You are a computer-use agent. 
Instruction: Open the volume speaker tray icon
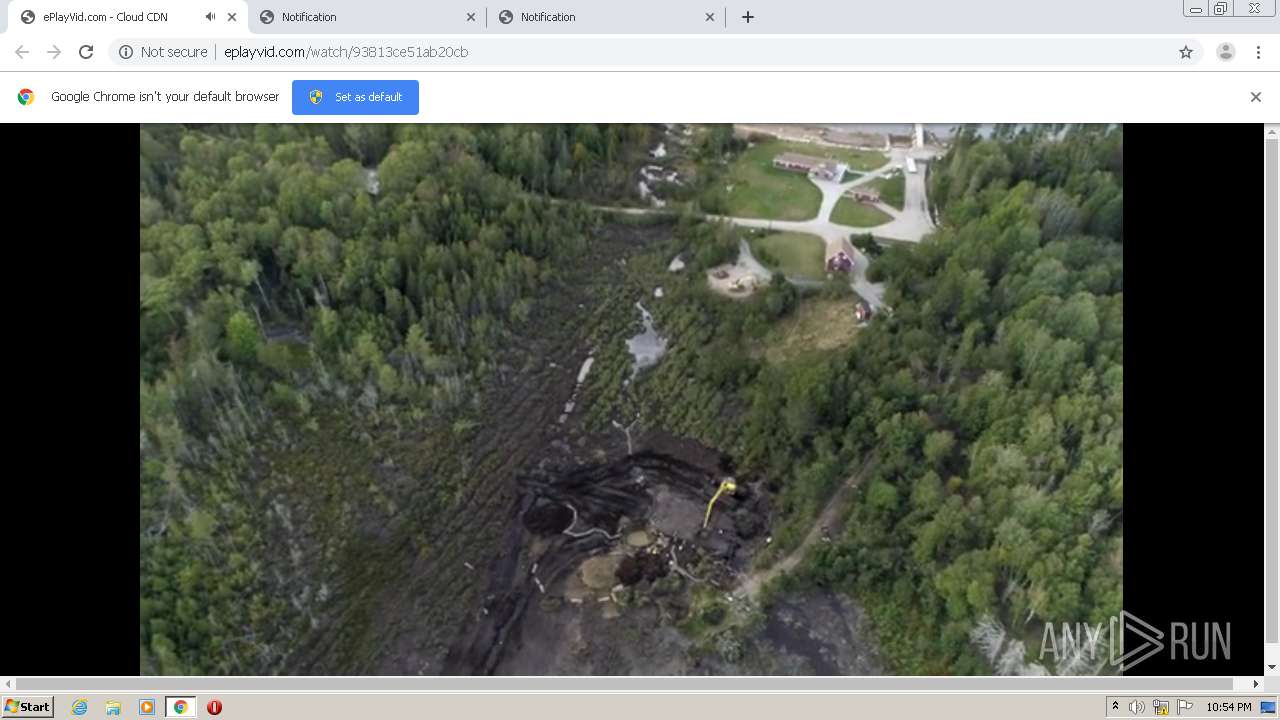click(1137, 707)
